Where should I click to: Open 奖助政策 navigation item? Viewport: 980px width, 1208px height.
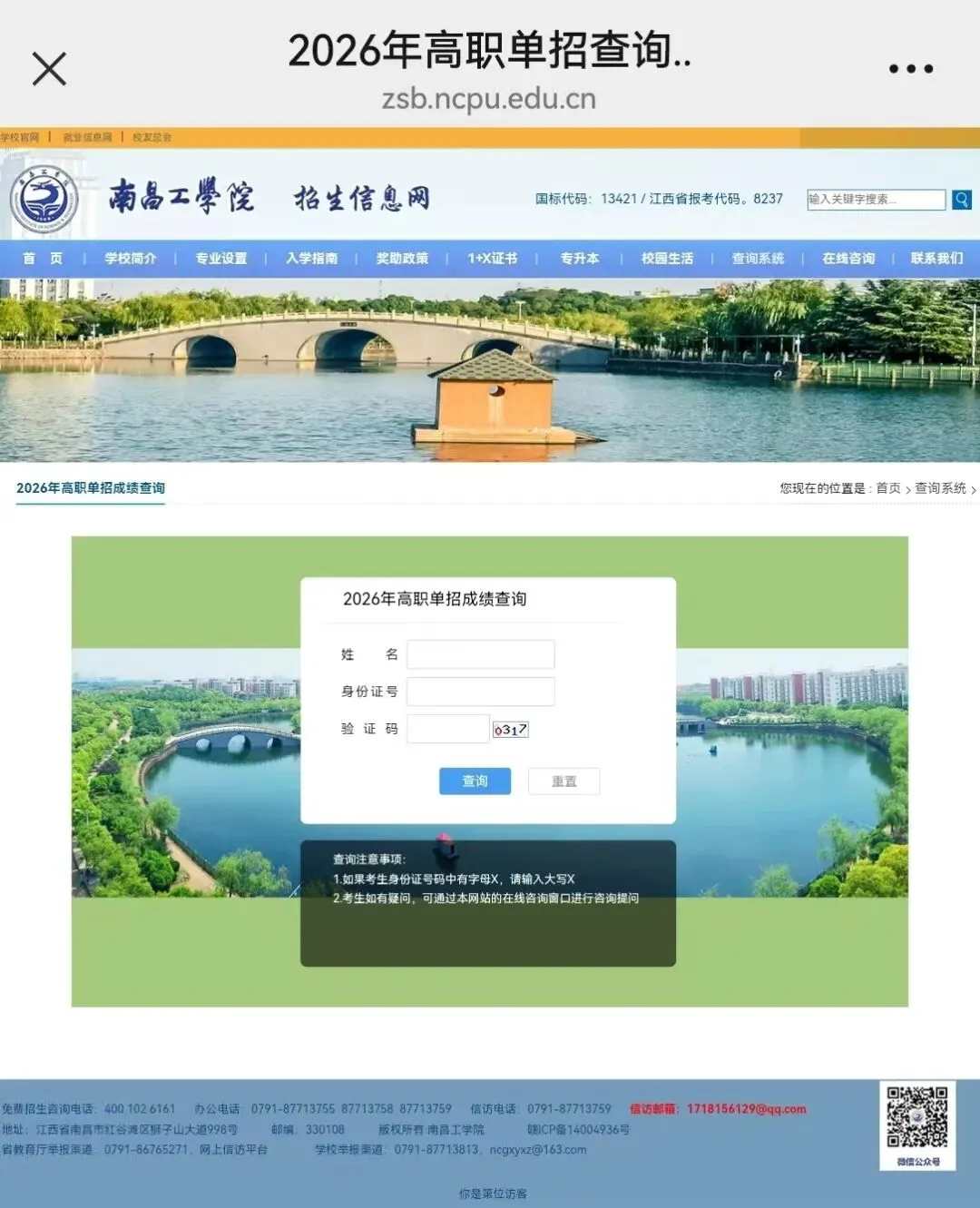[x=402, y=259]
